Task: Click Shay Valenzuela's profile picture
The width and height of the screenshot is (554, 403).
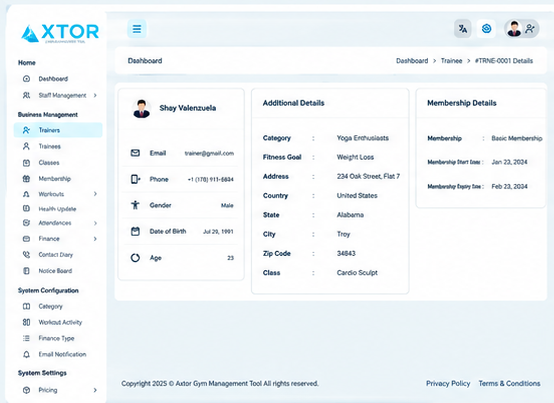Action: coord(142,108)
